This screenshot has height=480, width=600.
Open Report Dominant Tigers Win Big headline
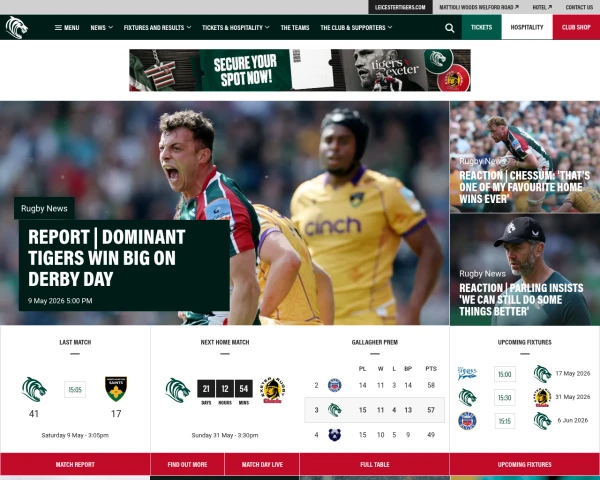coord(107,258)
